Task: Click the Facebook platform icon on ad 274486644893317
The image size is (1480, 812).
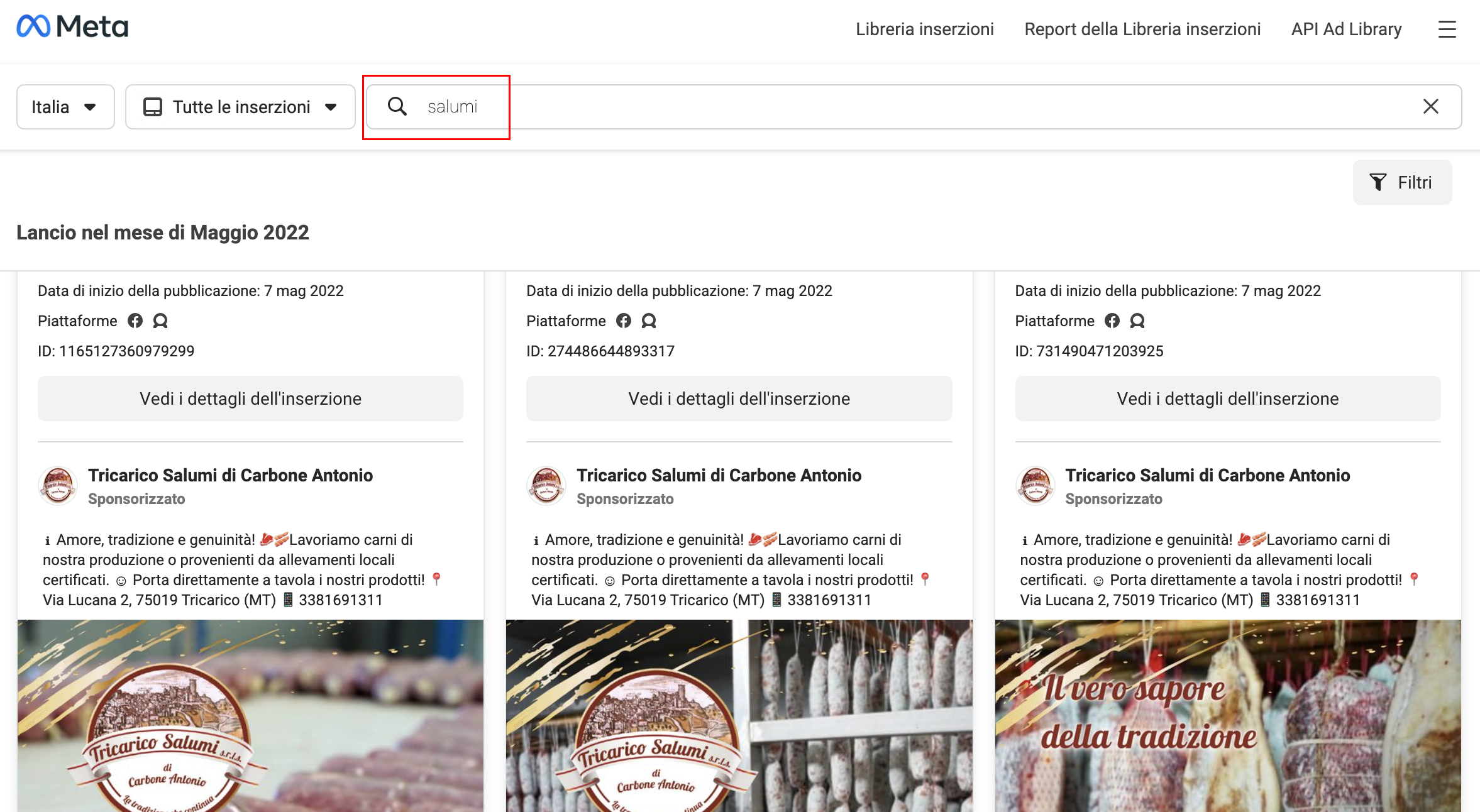Action: tap(624, 321)
